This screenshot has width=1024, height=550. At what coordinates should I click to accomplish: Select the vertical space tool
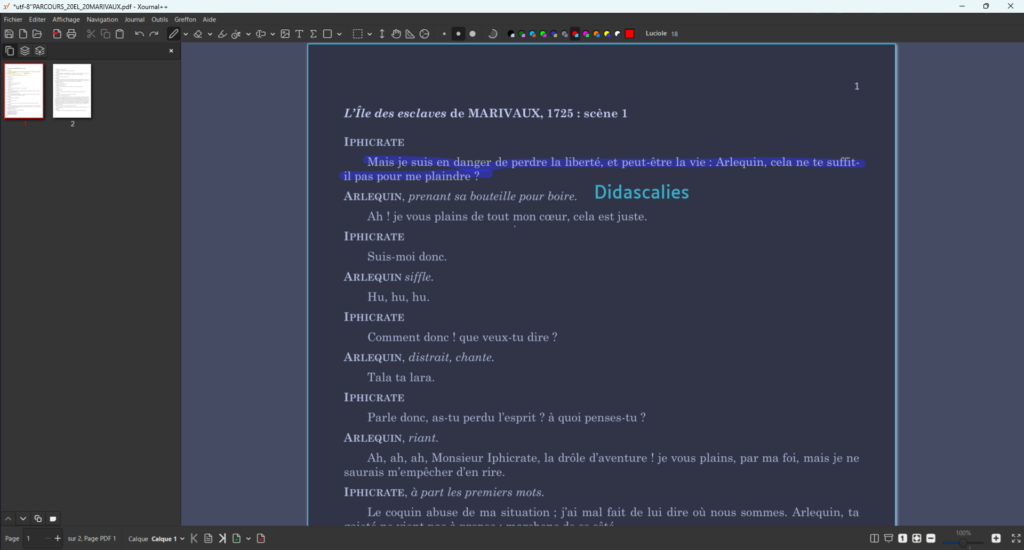coord(382,34)
